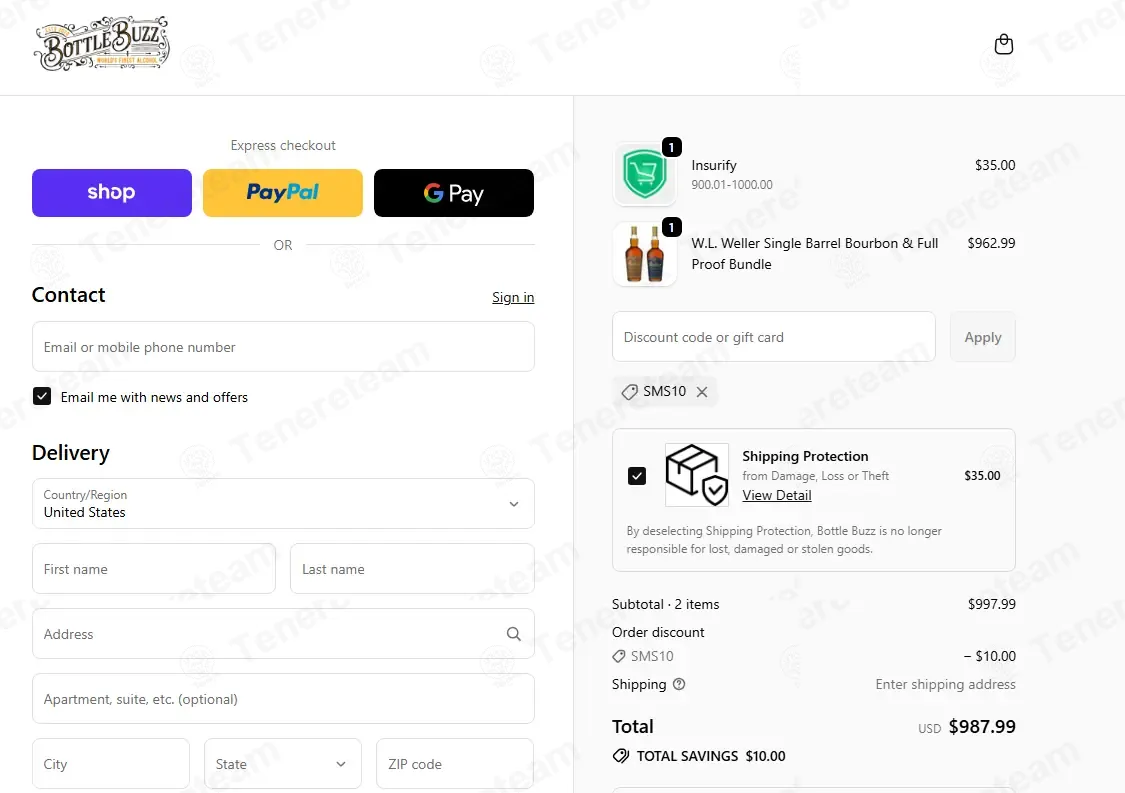Uncheck Email me with news and offers
Viewport: 1125px width, 793px height.
point(42,396)
